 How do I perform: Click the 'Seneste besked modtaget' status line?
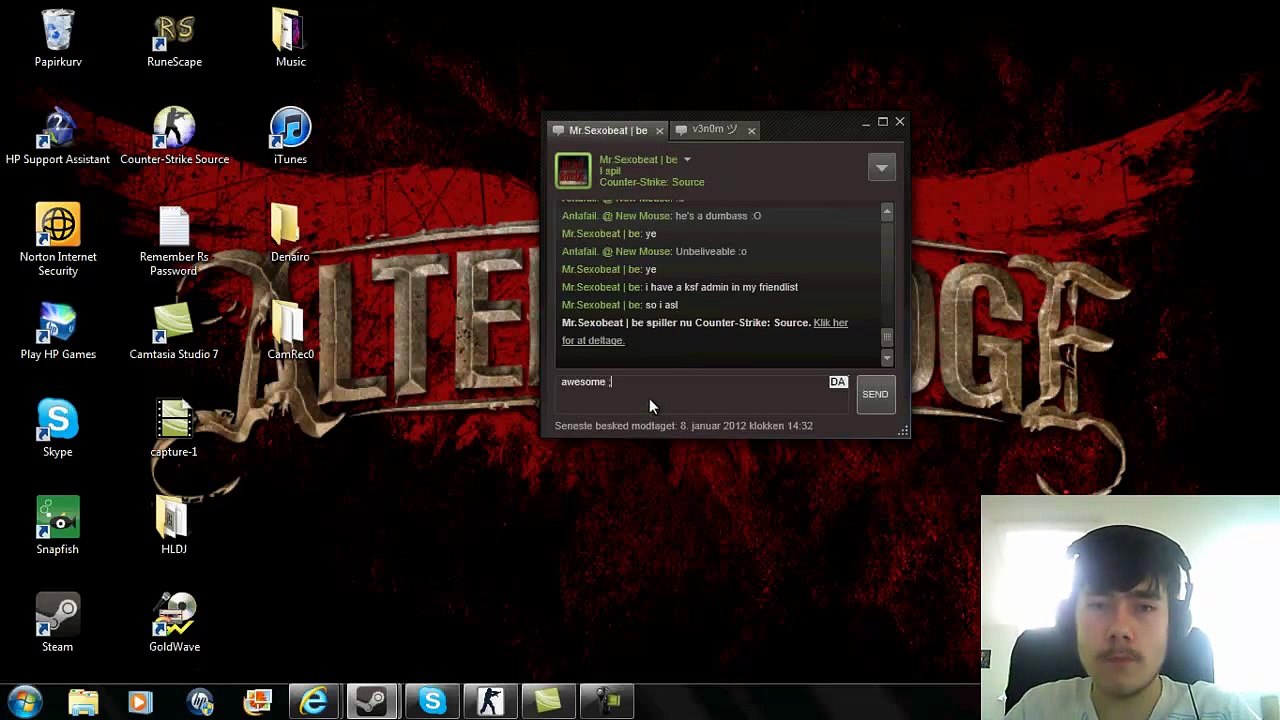tap(684, 426)
